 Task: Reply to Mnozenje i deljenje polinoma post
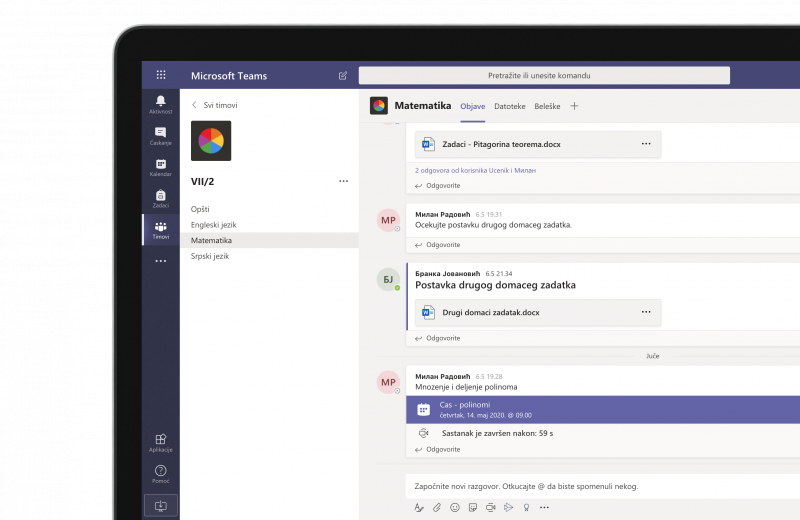[x=438, y=450]
